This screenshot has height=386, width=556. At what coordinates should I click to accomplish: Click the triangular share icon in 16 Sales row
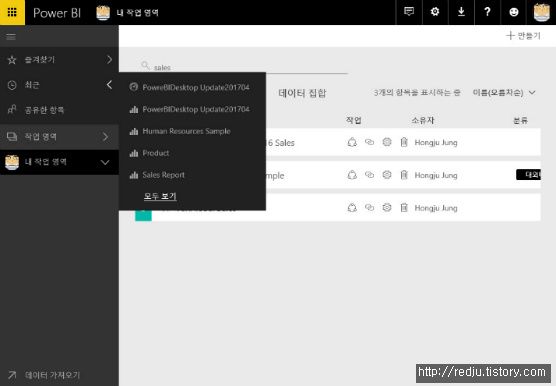tap(352, 142)
